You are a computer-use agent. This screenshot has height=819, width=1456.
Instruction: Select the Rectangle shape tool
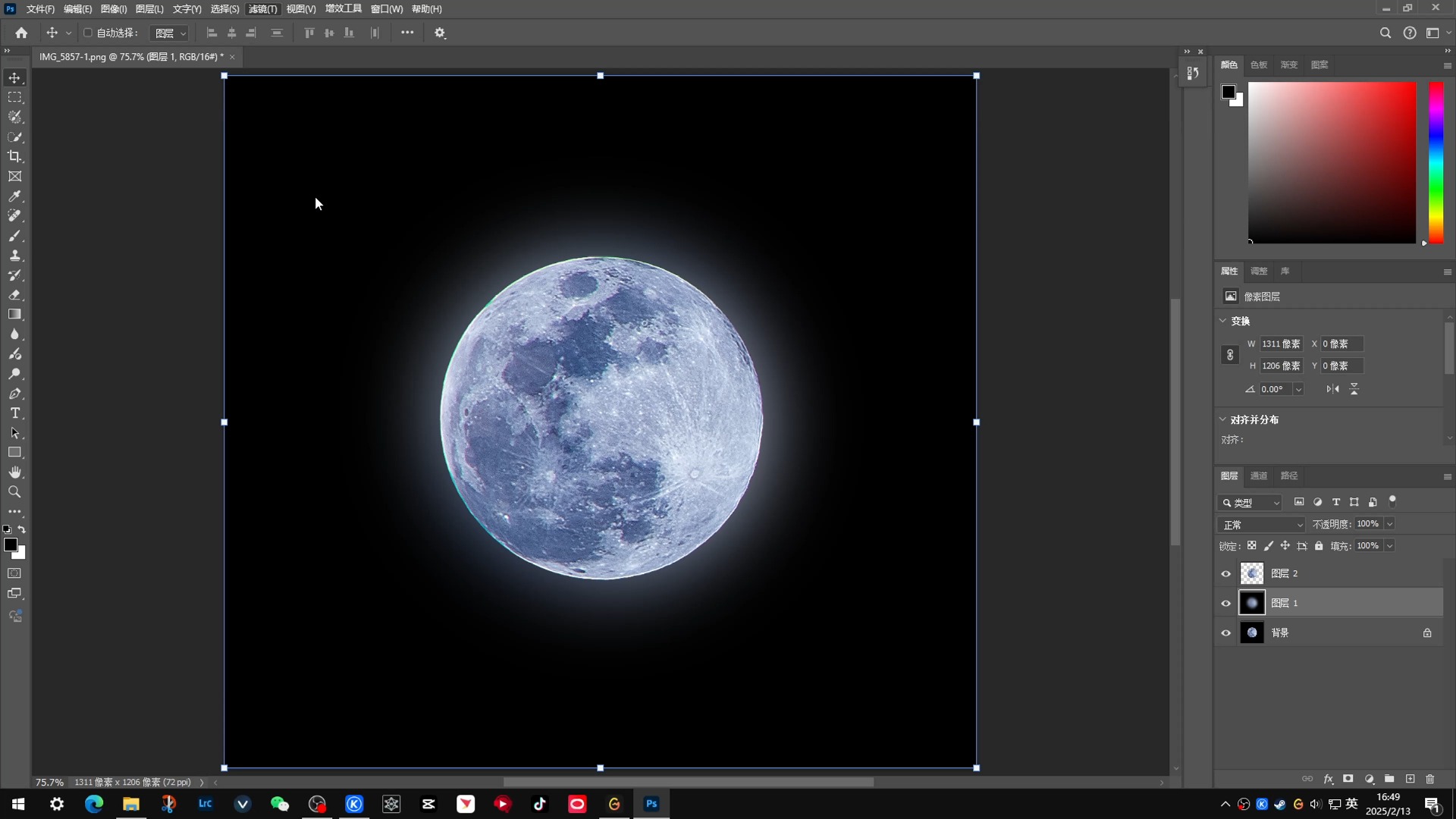click(x=14, y=453)
